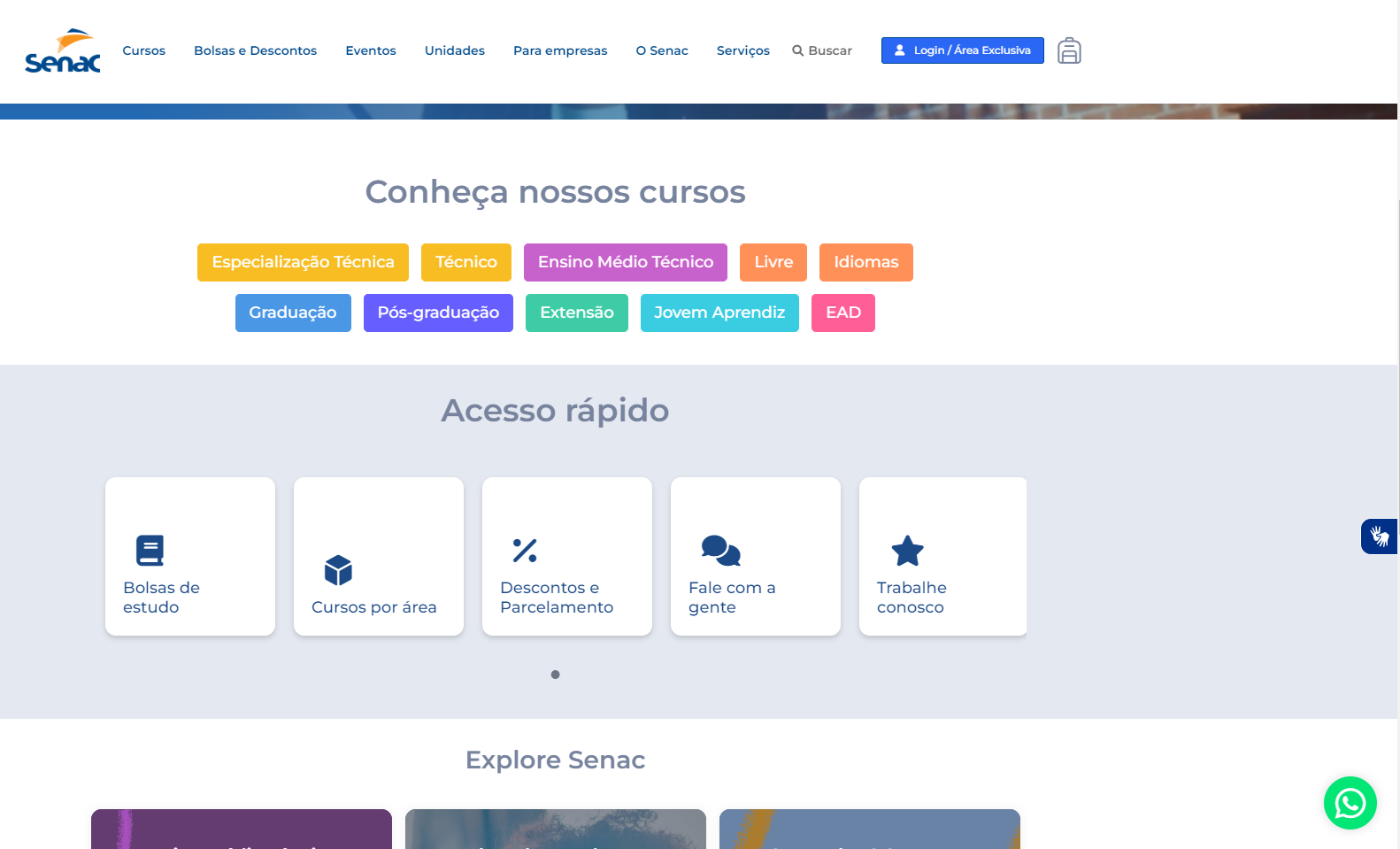Image resolution: width=1400 pixels, height=849 pixels.
Task: Click Login / Área Exclusiva button
Action: pyautogui.click(x=963, y=50)
